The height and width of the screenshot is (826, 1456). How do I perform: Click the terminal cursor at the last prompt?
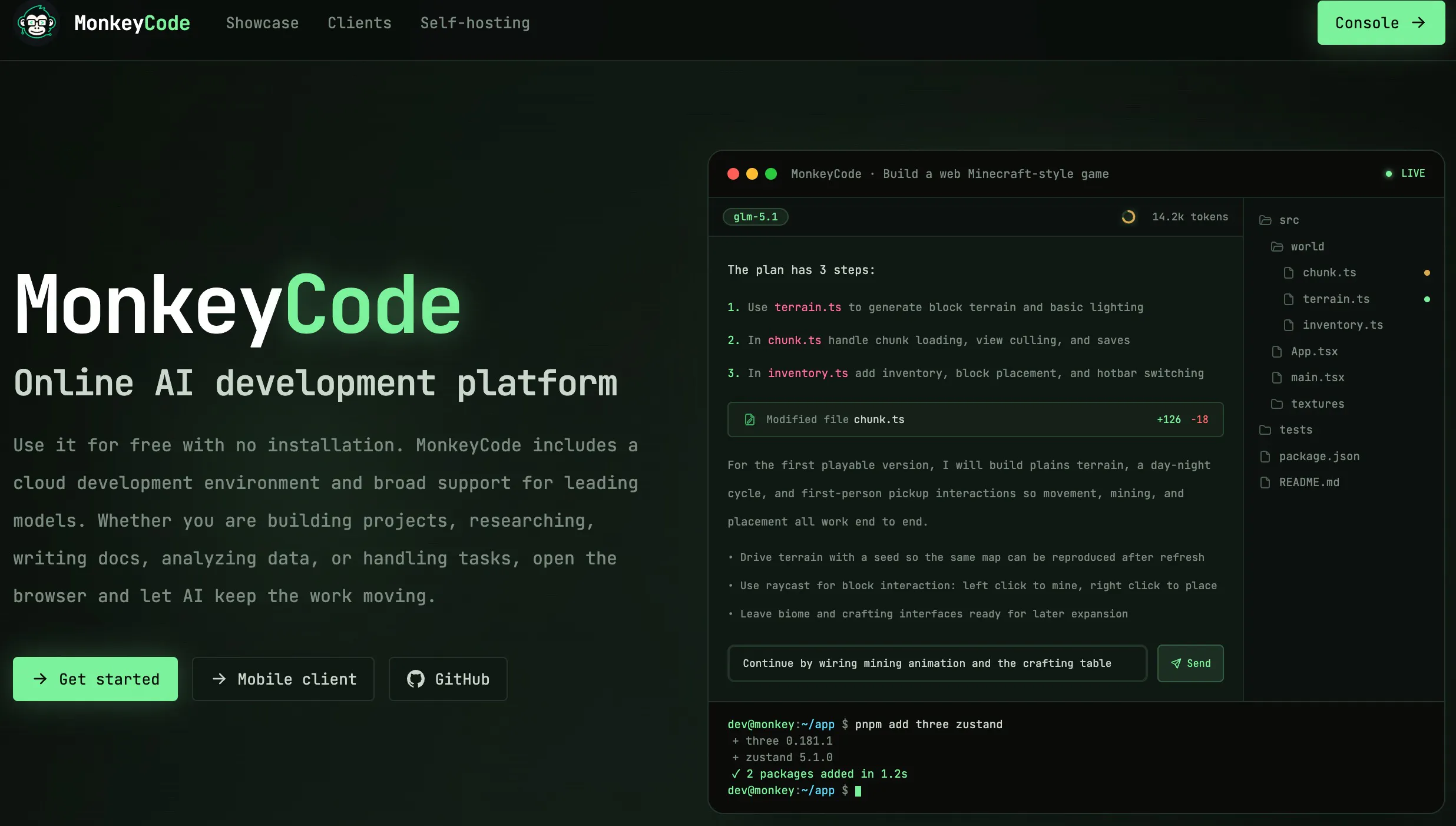[x=858, y=791]
